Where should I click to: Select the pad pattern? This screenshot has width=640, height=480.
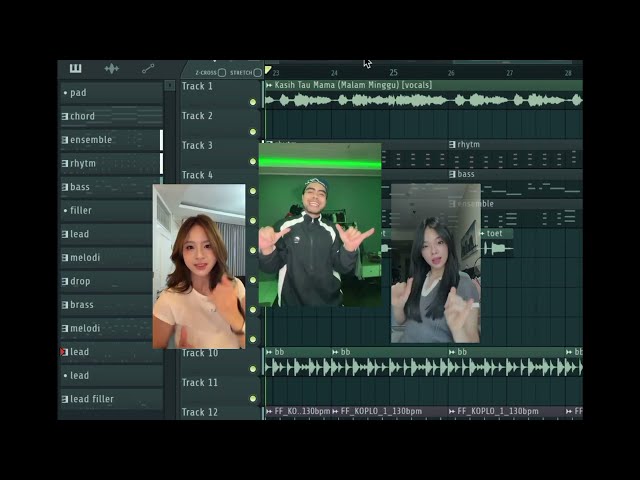(x=111, y=93)
